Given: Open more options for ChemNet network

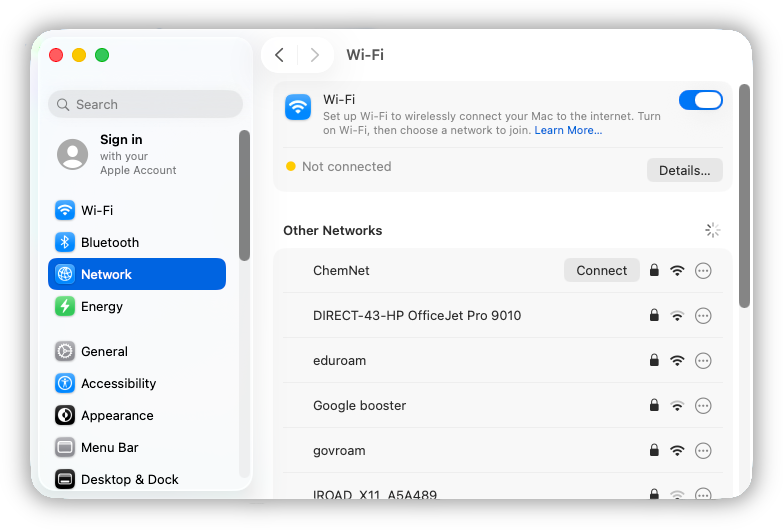Looking at the screenshot, I should click(x=703, y=271).
